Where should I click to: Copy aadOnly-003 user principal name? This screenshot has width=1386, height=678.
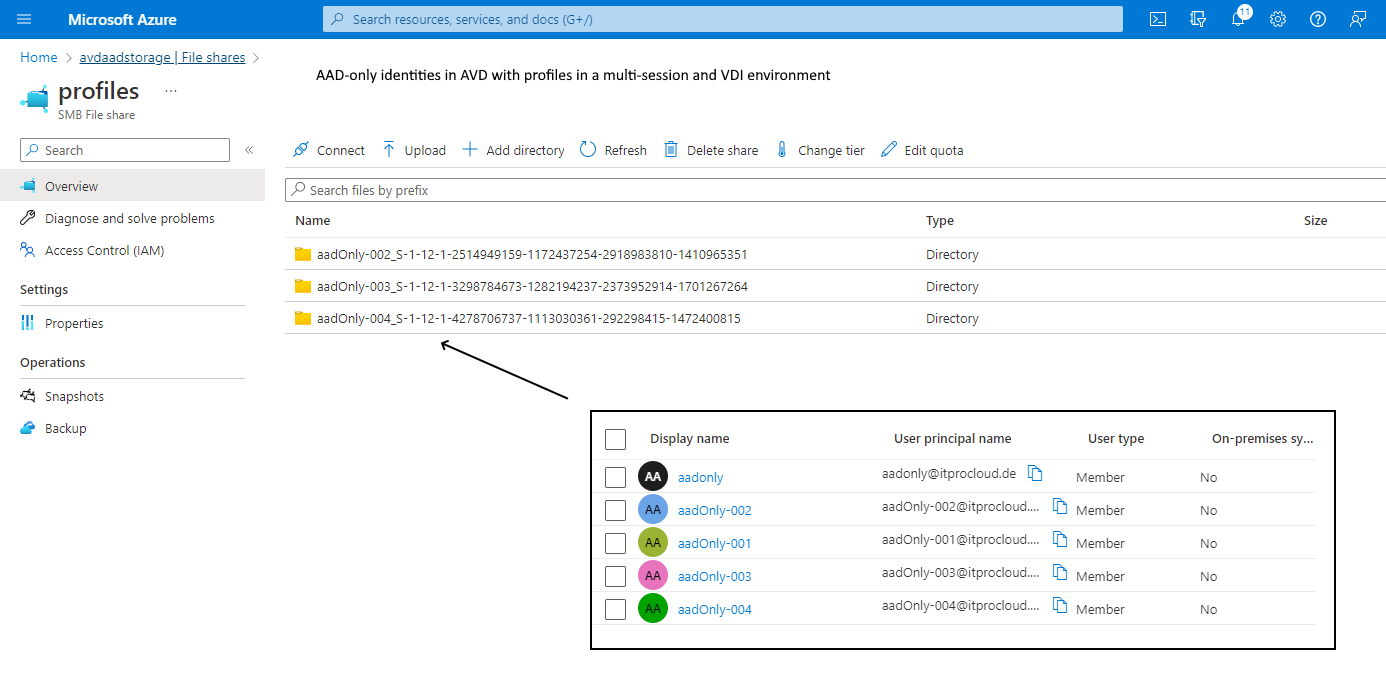tap(1060, 573)
